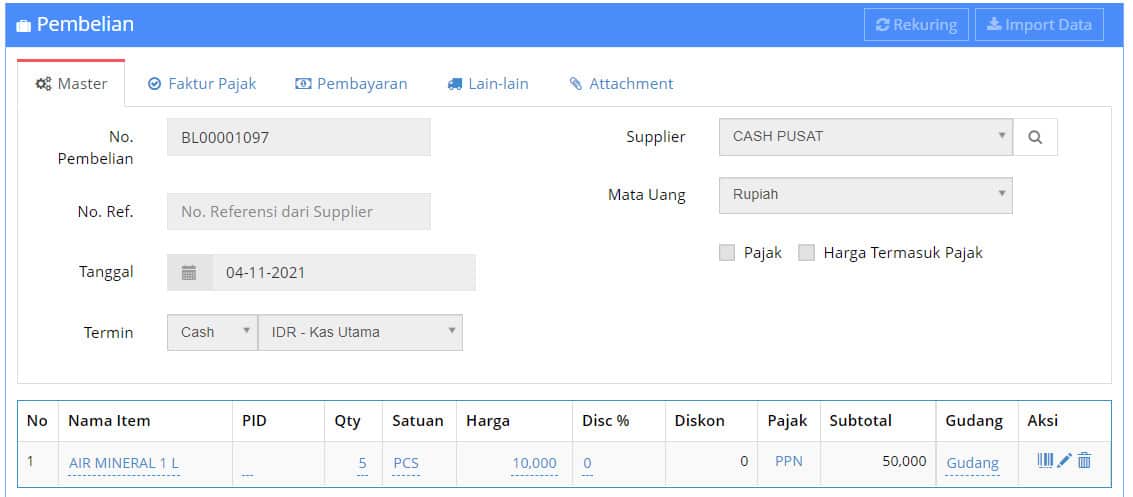
Task: Tick the Harga Termasuk Pajak checkbox
Action: [x=807, y=253]
